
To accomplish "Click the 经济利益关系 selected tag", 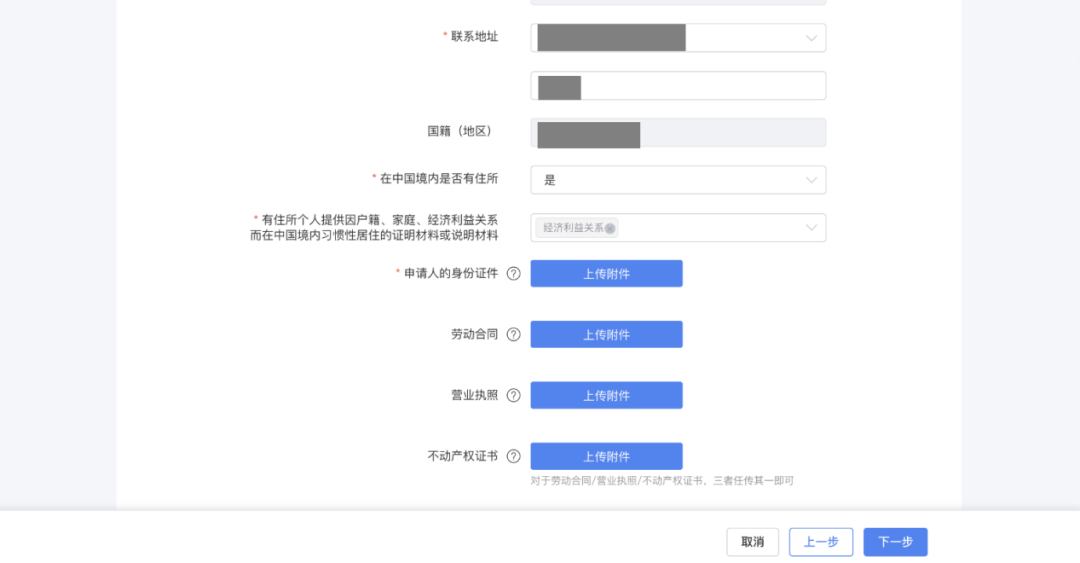I will 573,228.
